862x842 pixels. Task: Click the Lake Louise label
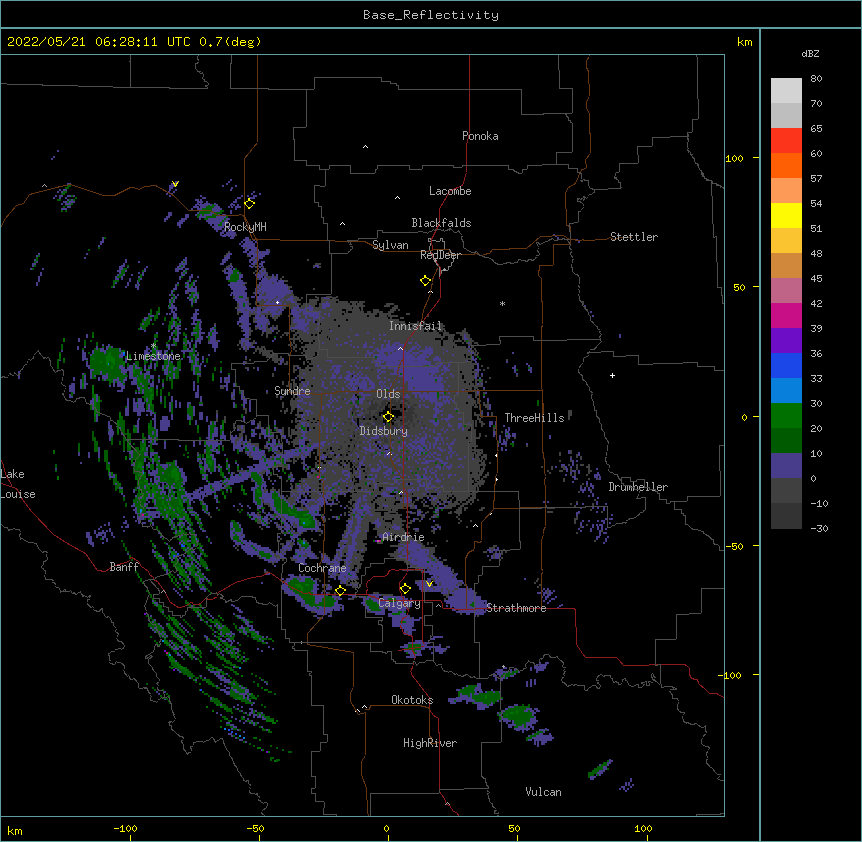click(x=18, y=484)
